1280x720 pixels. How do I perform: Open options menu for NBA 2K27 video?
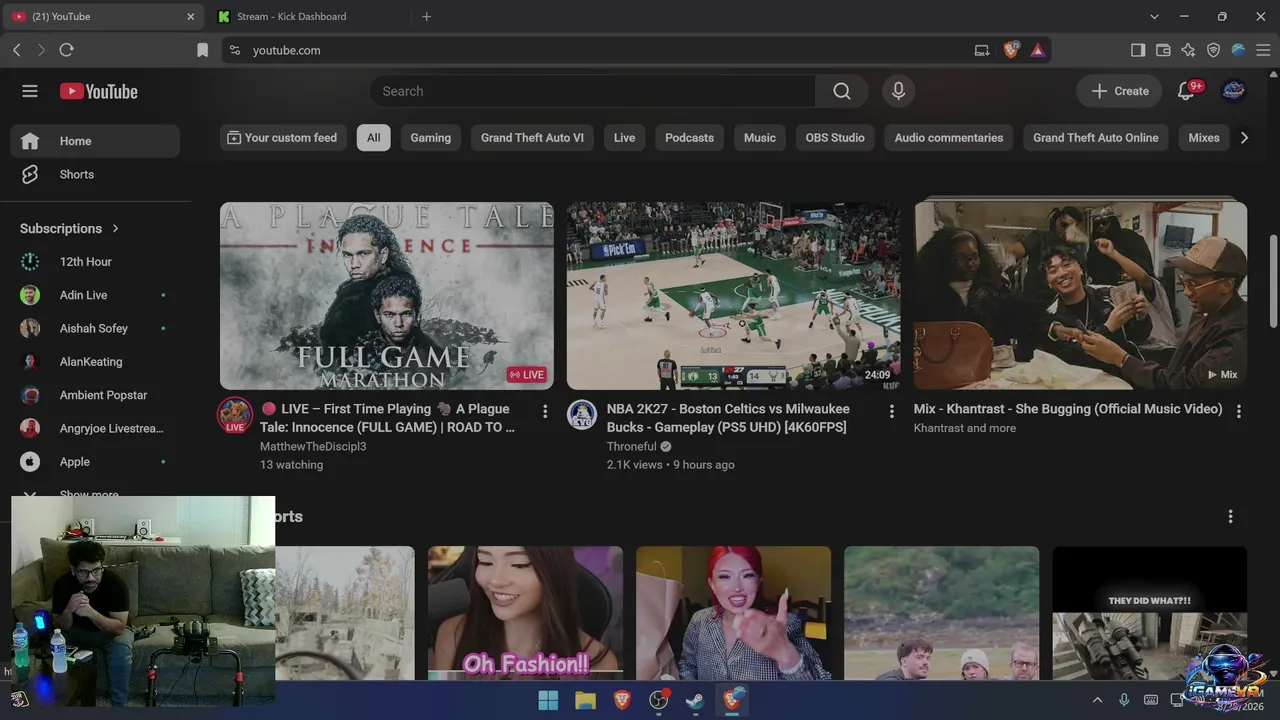(892, 411)
